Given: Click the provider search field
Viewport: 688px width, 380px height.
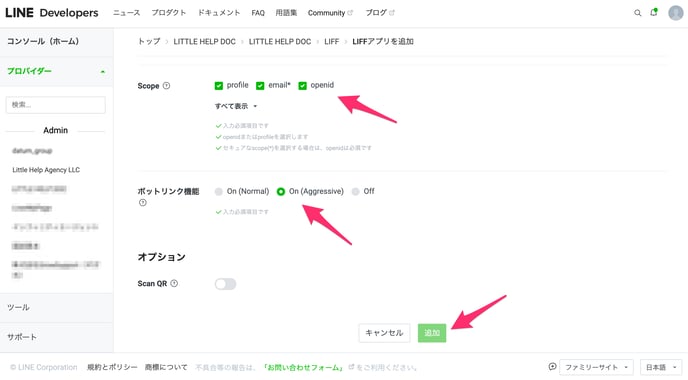Looking at the screenshot, I should tap(56, 105).
